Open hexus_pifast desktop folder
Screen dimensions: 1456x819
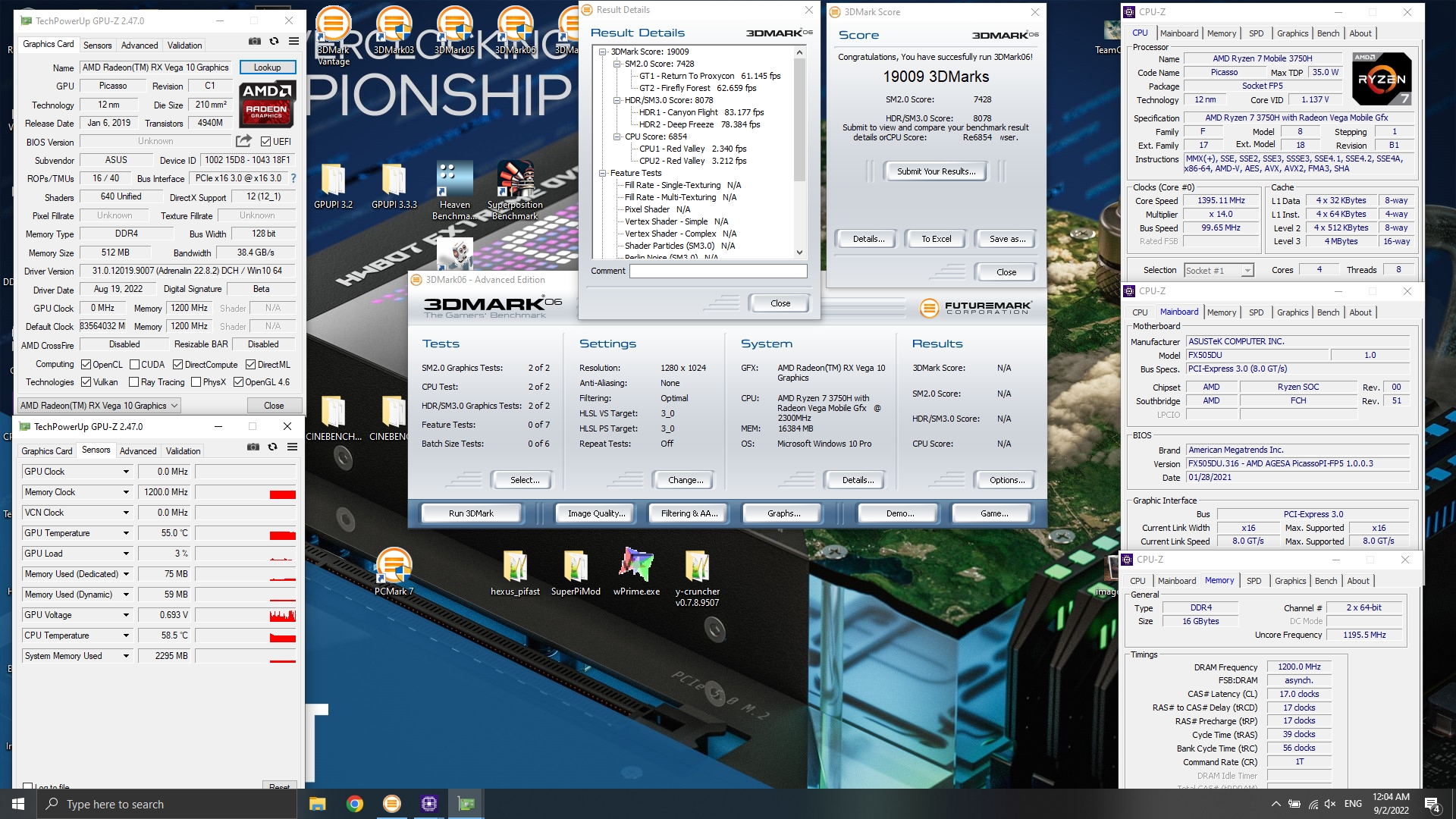pos(516,573)
